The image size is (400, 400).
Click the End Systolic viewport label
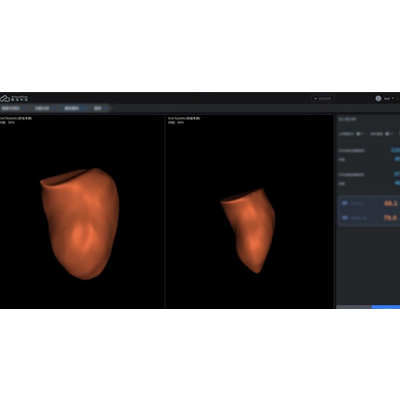pyautogui.click(x=184, y=118)
